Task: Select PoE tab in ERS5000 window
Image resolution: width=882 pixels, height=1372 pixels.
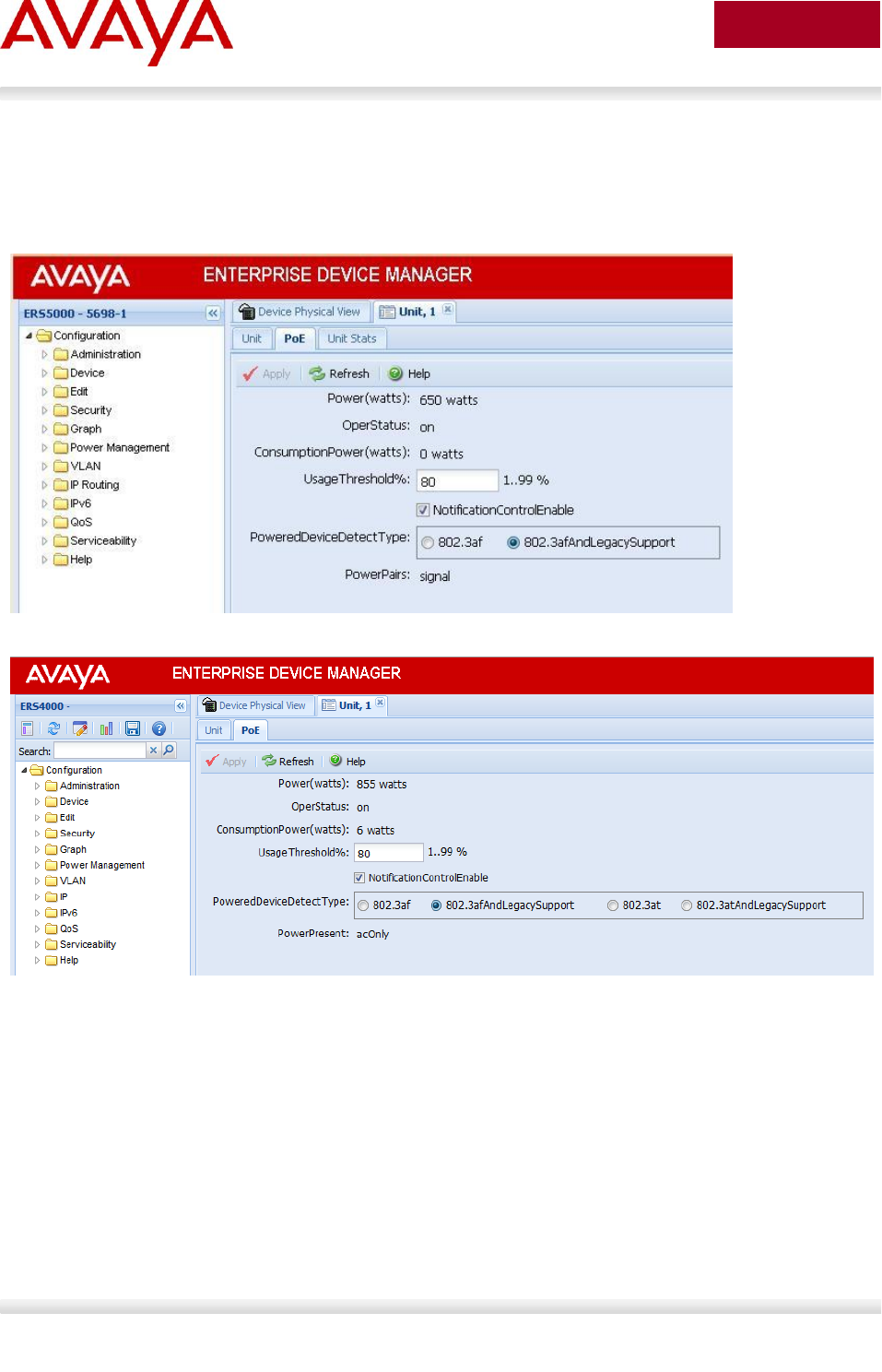Action: (x=294, y=338)
